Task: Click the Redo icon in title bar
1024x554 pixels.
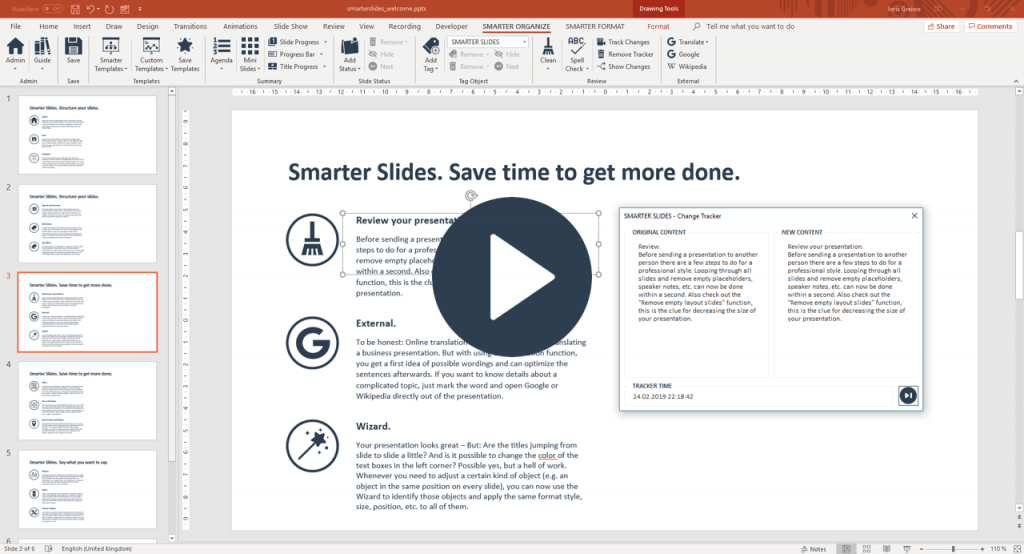Action: [109, 9]
